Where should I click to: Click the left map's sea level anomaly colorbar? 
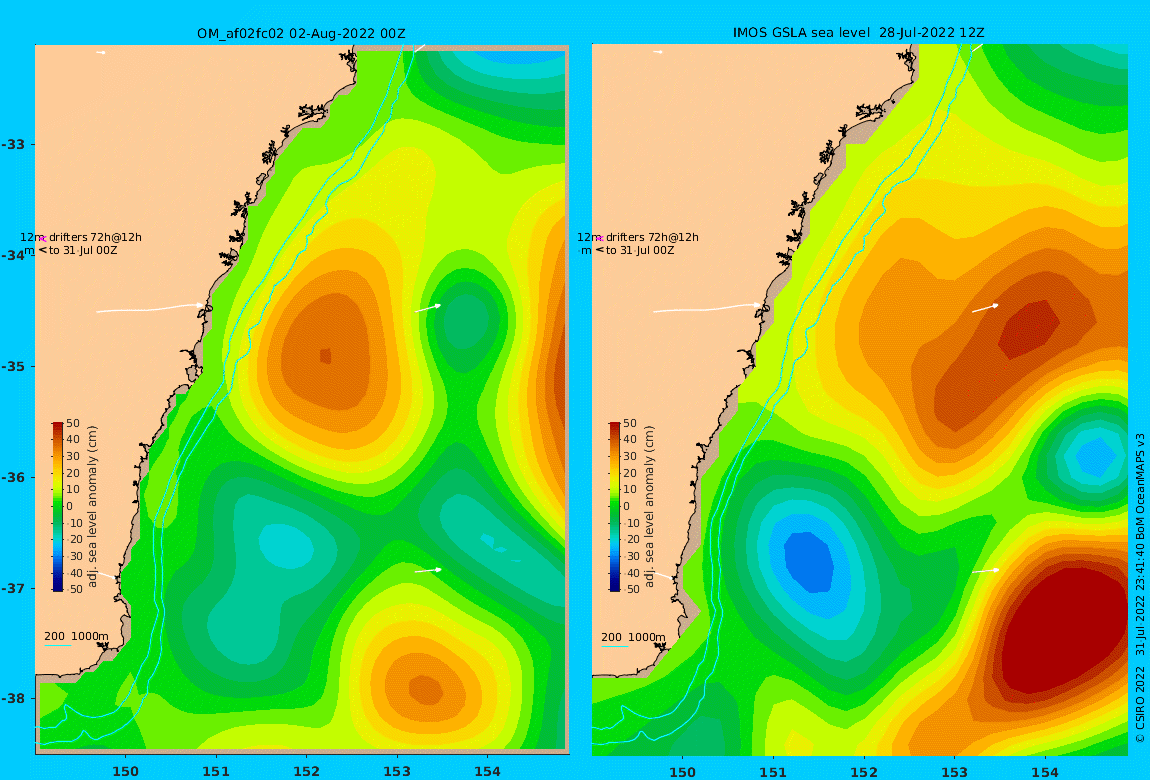point(58,506)
